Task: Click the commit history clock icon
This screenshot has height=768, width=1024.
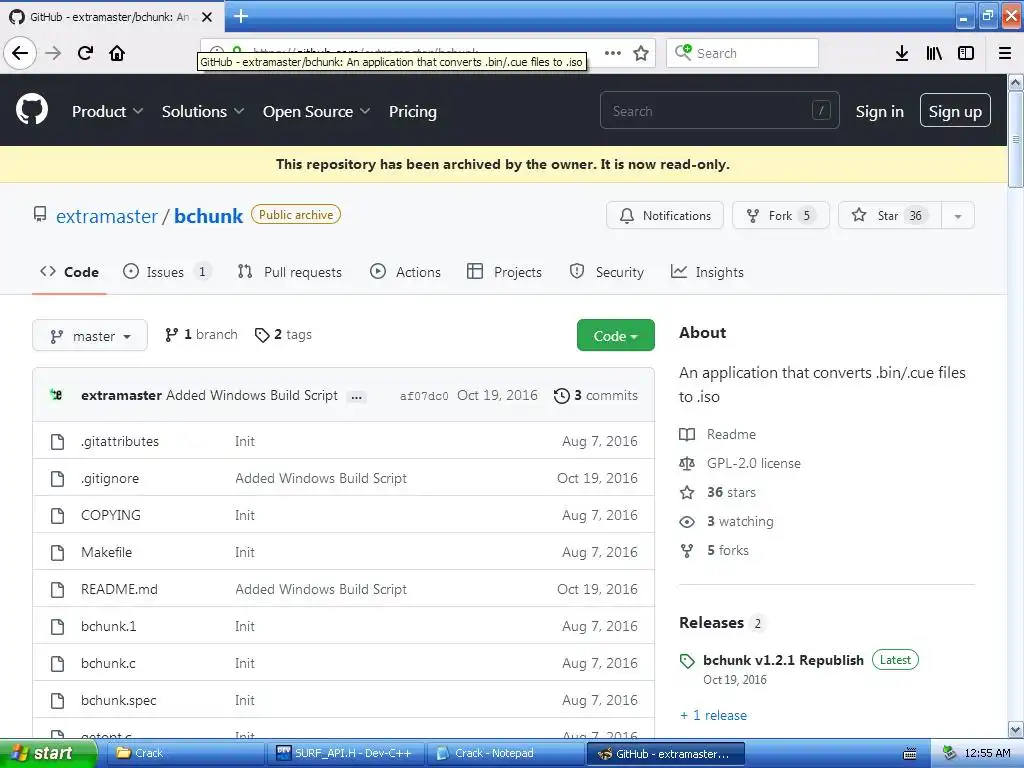Action: pyautogui.click(x=562, y=396)
